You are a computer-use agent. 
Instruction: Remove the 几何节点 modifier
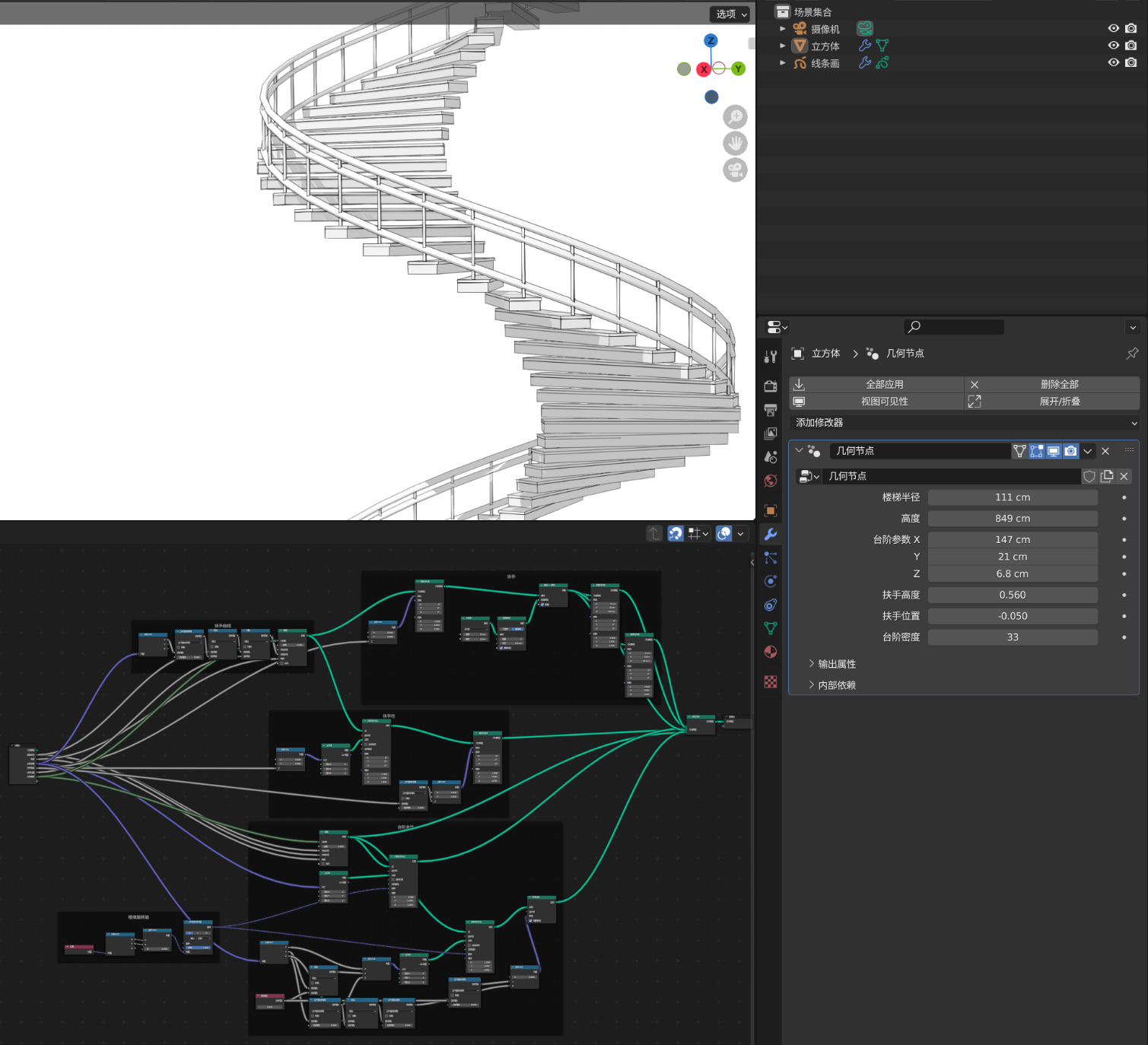click(x=1105, y=451)
